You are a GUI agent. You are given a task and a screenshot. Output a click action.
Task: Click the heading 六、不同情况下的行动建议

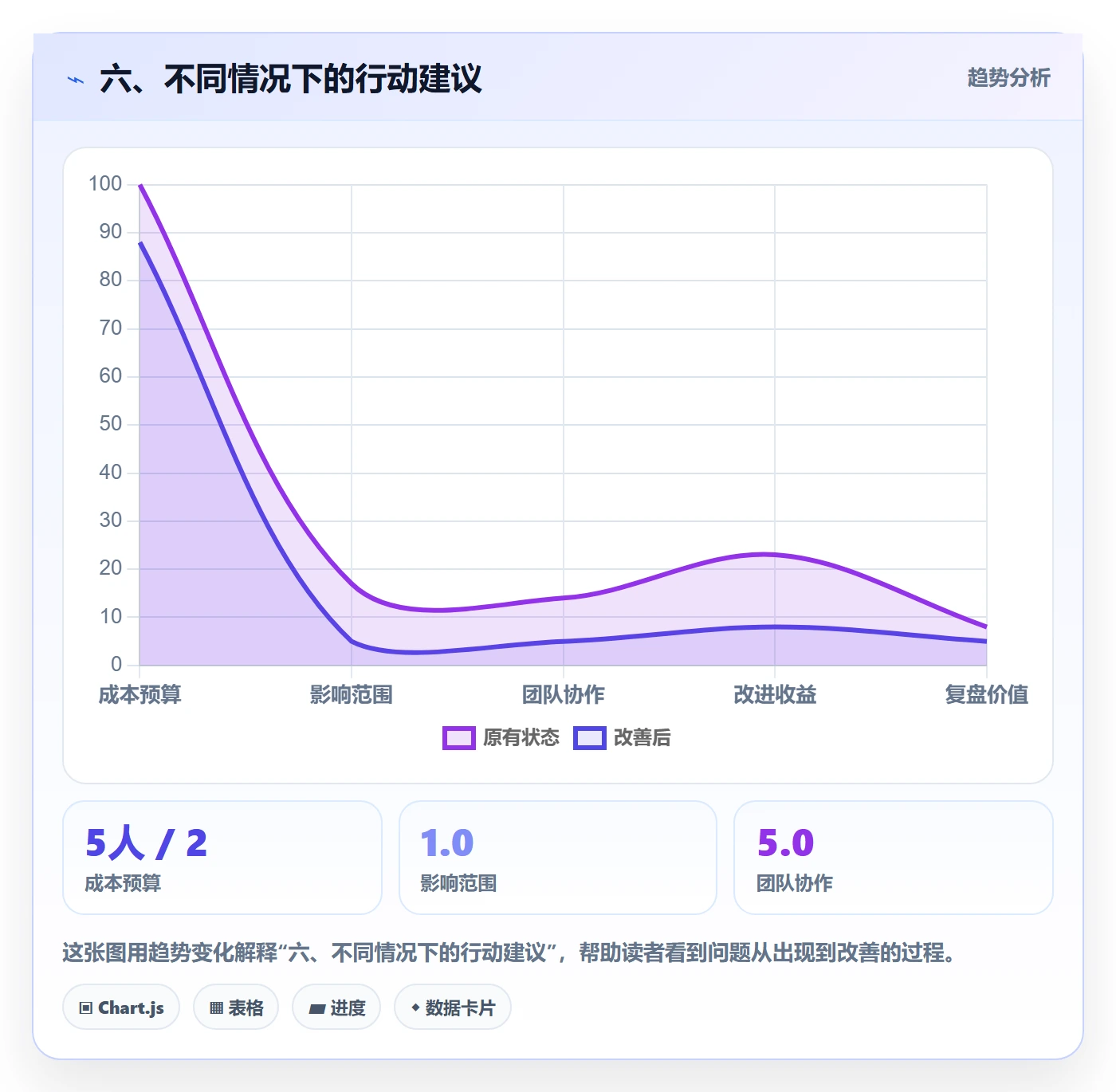pyautogui.click(x=291, y=79)
